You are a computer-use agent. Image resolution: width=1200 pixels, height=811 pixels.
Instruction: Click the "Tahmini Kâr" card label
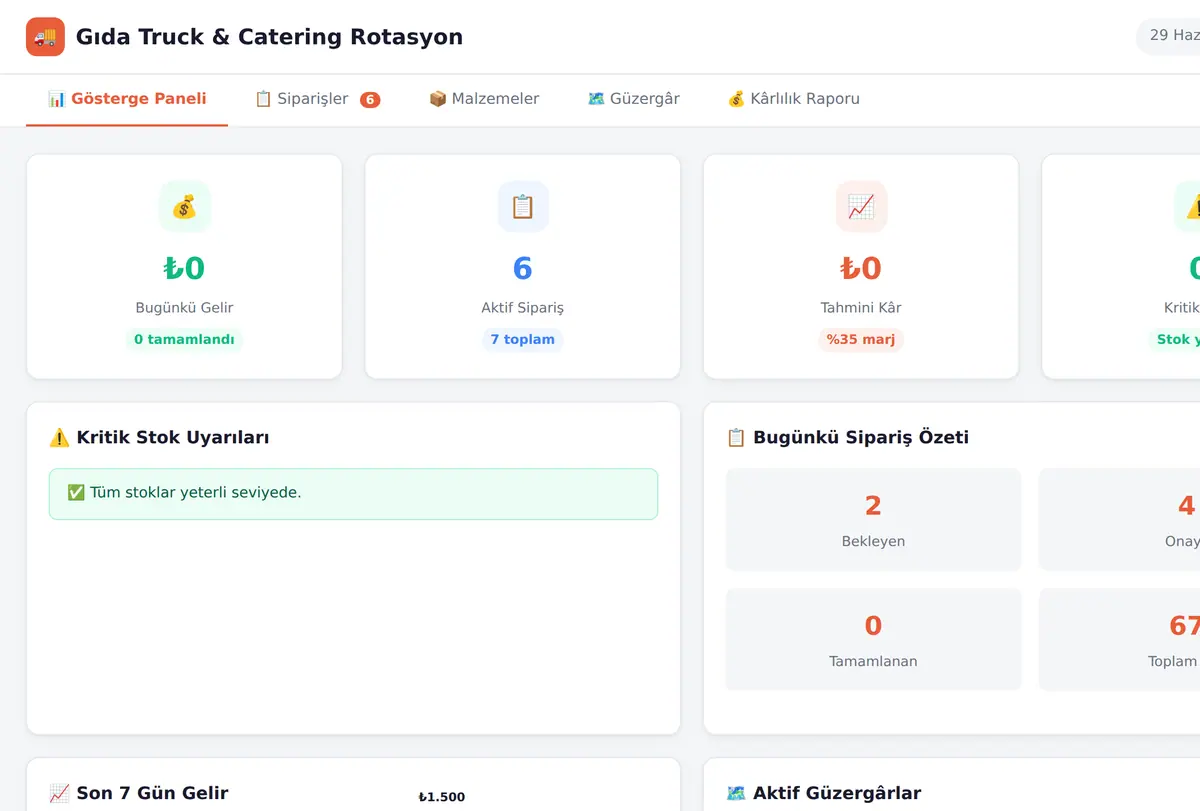tap(861, 308)
